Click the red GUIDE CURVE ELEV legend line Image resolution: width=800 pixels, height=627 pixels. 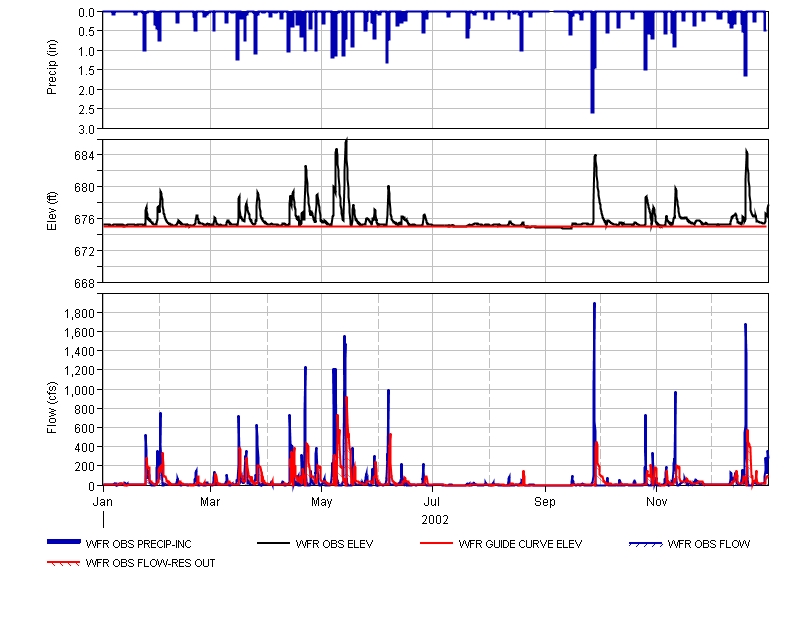pos(435,545)
